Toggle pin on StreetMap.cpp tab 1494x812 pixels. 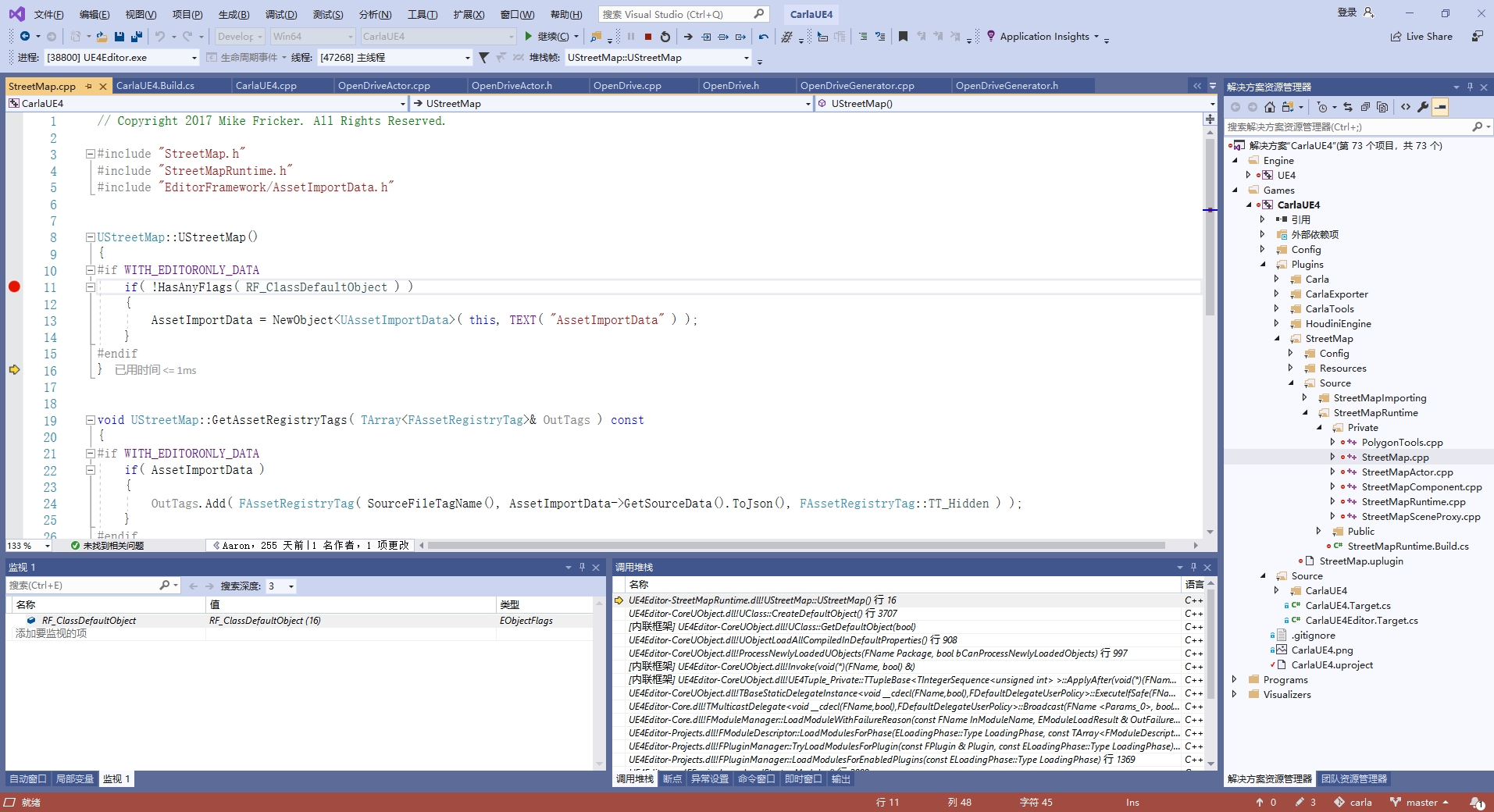(89, 86)
